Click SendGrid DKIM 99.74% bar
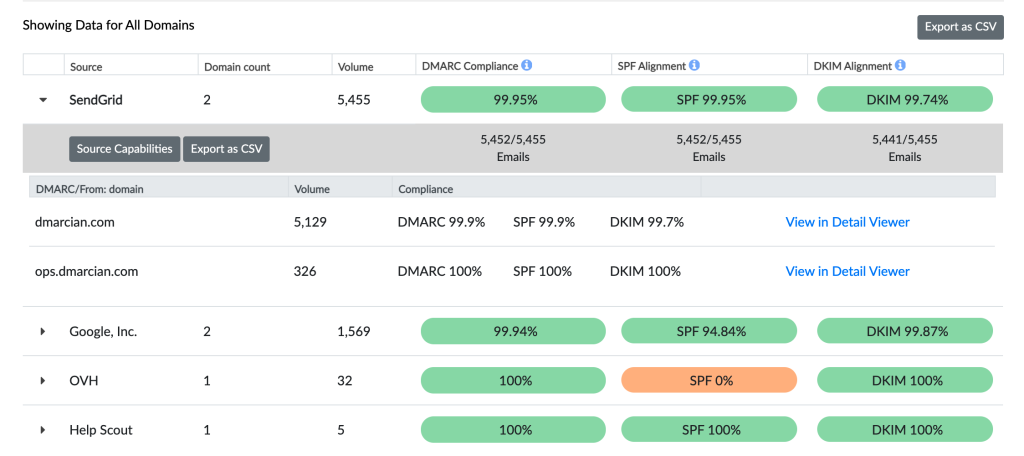The width and height of the screenshot is (1024, 456). (905, 100)
